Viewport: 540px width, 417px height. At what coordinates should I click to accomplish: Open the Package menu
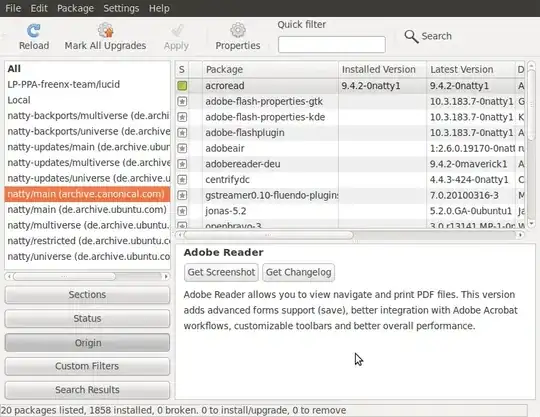coord(75,8)
